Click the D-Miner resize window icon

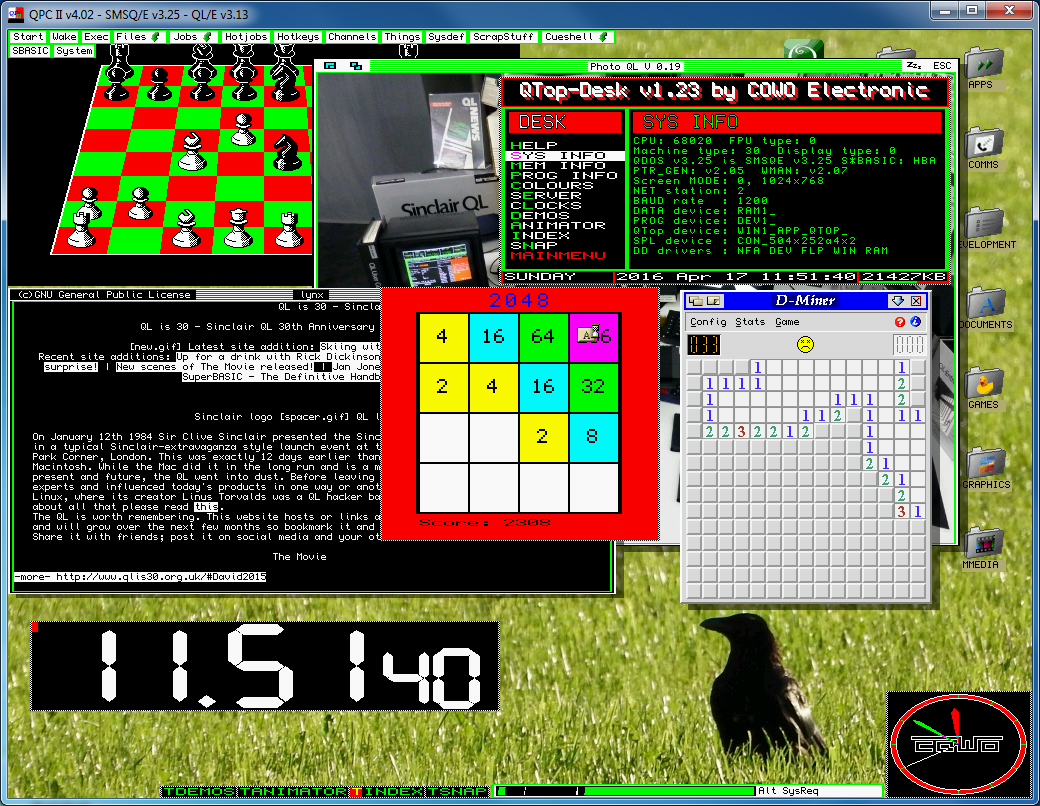click(x=714, y=301)
